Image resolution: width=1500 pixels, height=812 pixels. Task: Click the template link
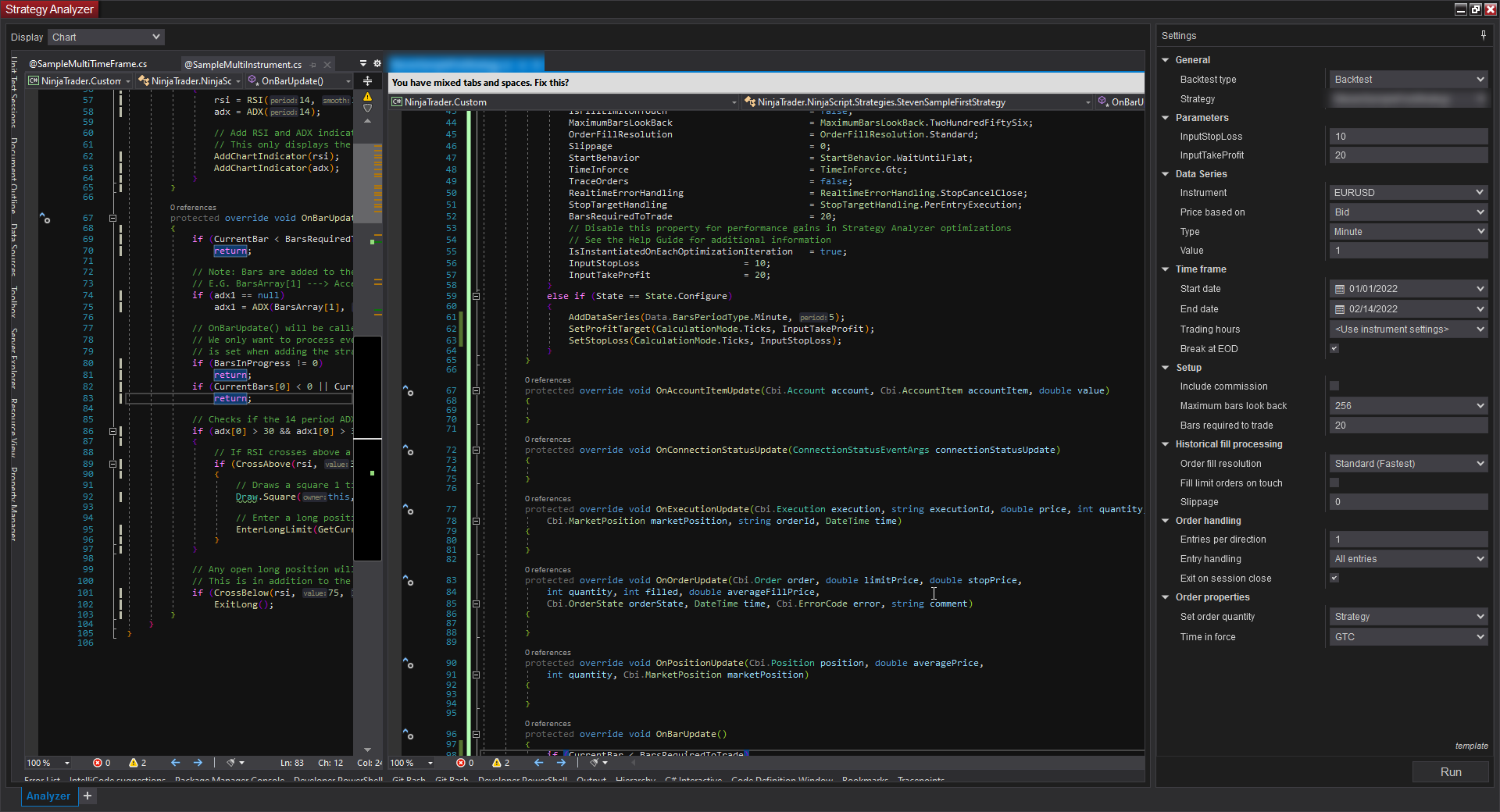[x=1471, y=746]
